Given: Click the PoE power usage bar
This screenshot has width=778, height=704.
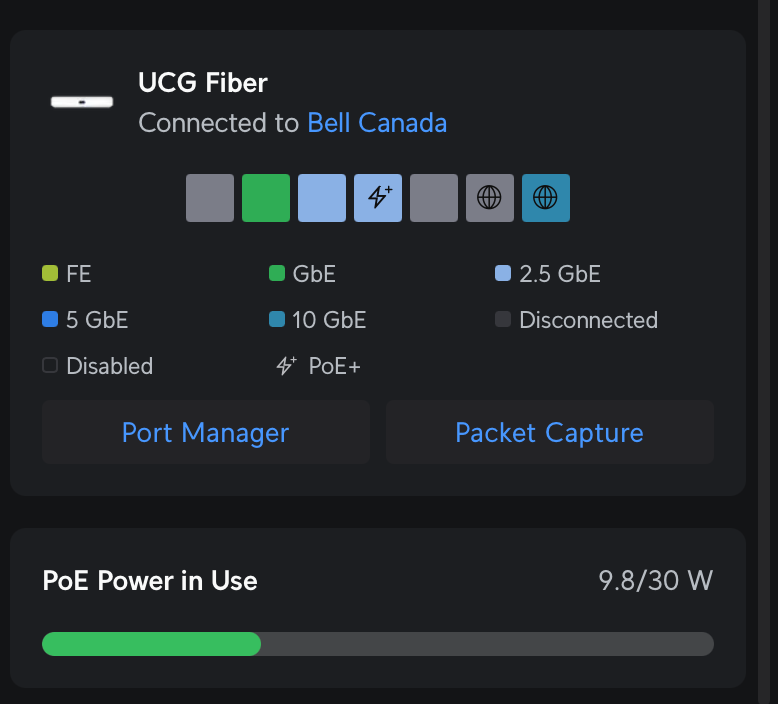Looking at the screenshot, I should pyautogui.click(x=377, y=644).
